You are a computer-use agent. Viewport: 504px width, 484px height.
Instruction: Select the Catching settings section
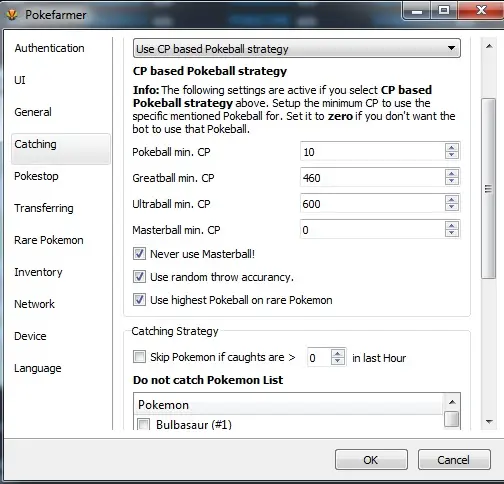(x=61, y=149)
